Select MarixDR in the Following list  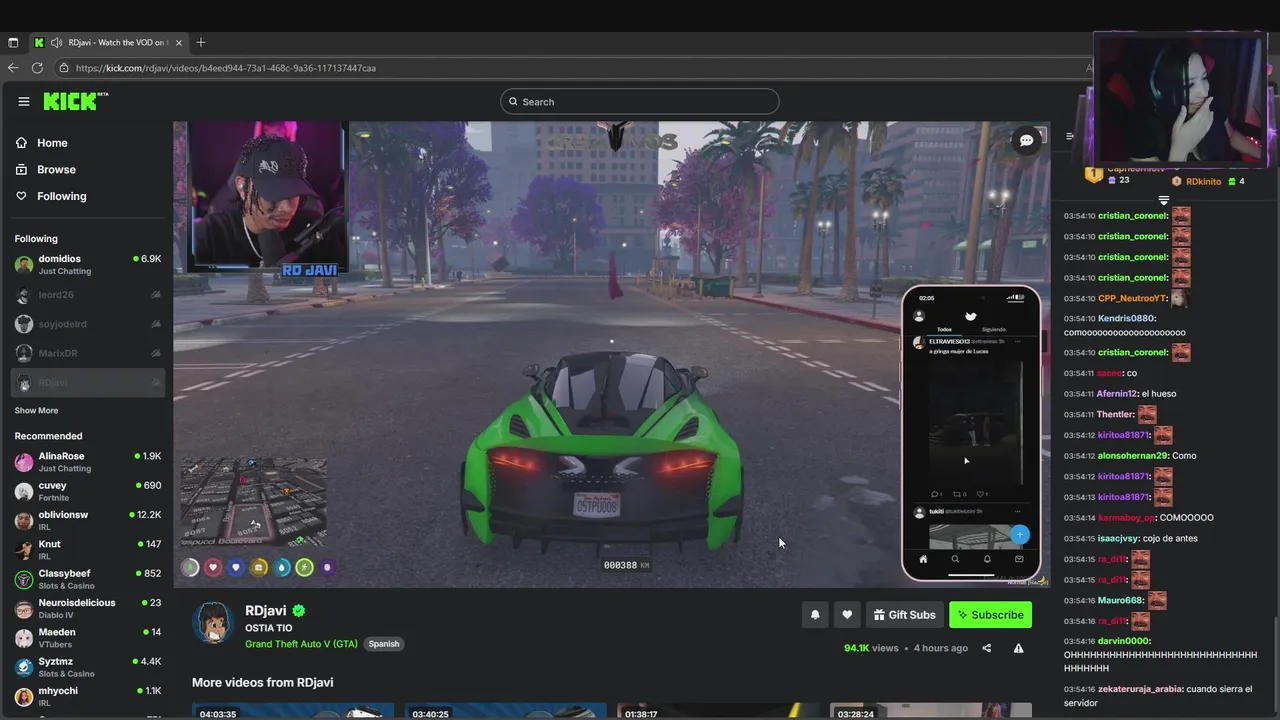pos(88,353)
